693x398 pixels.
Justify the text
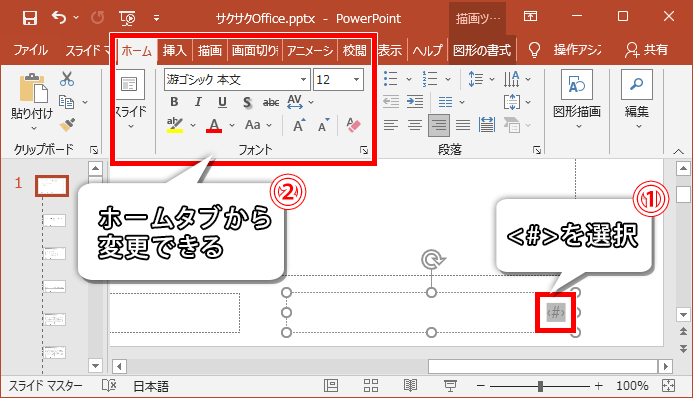[463, 125]
